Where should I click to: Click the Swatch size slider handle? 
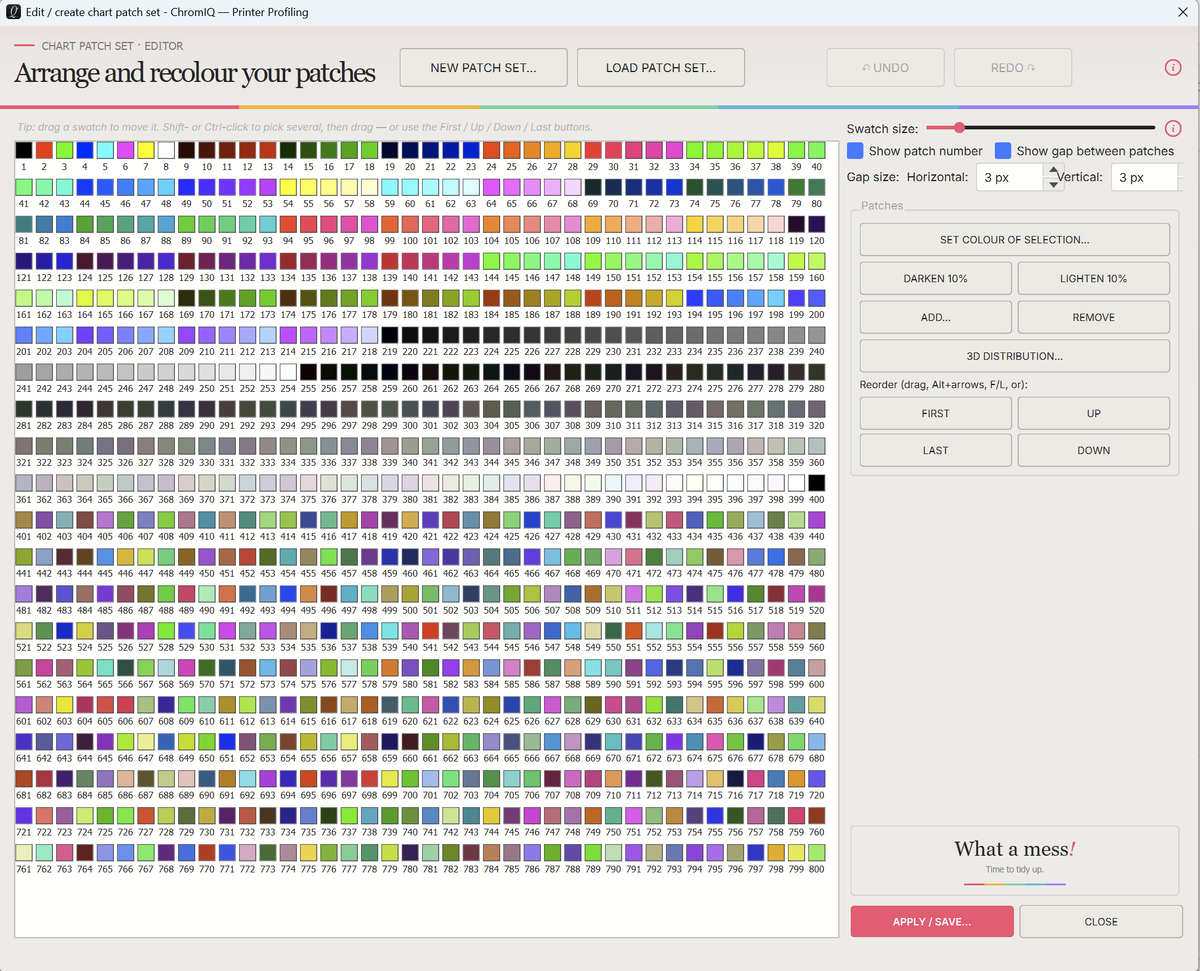(x=959, y=128)
